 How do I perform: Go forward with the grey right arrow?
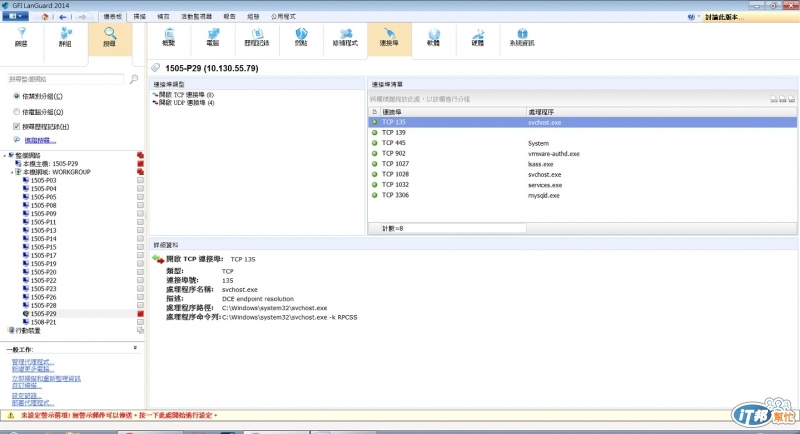click(82, 17)
